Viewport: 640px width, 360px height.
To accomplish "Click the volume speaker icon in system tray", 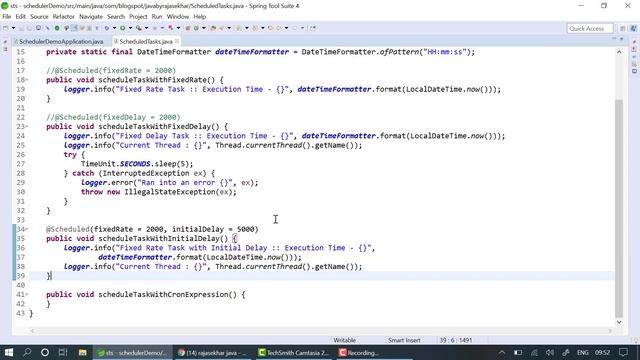I will [x=550, y=352].
